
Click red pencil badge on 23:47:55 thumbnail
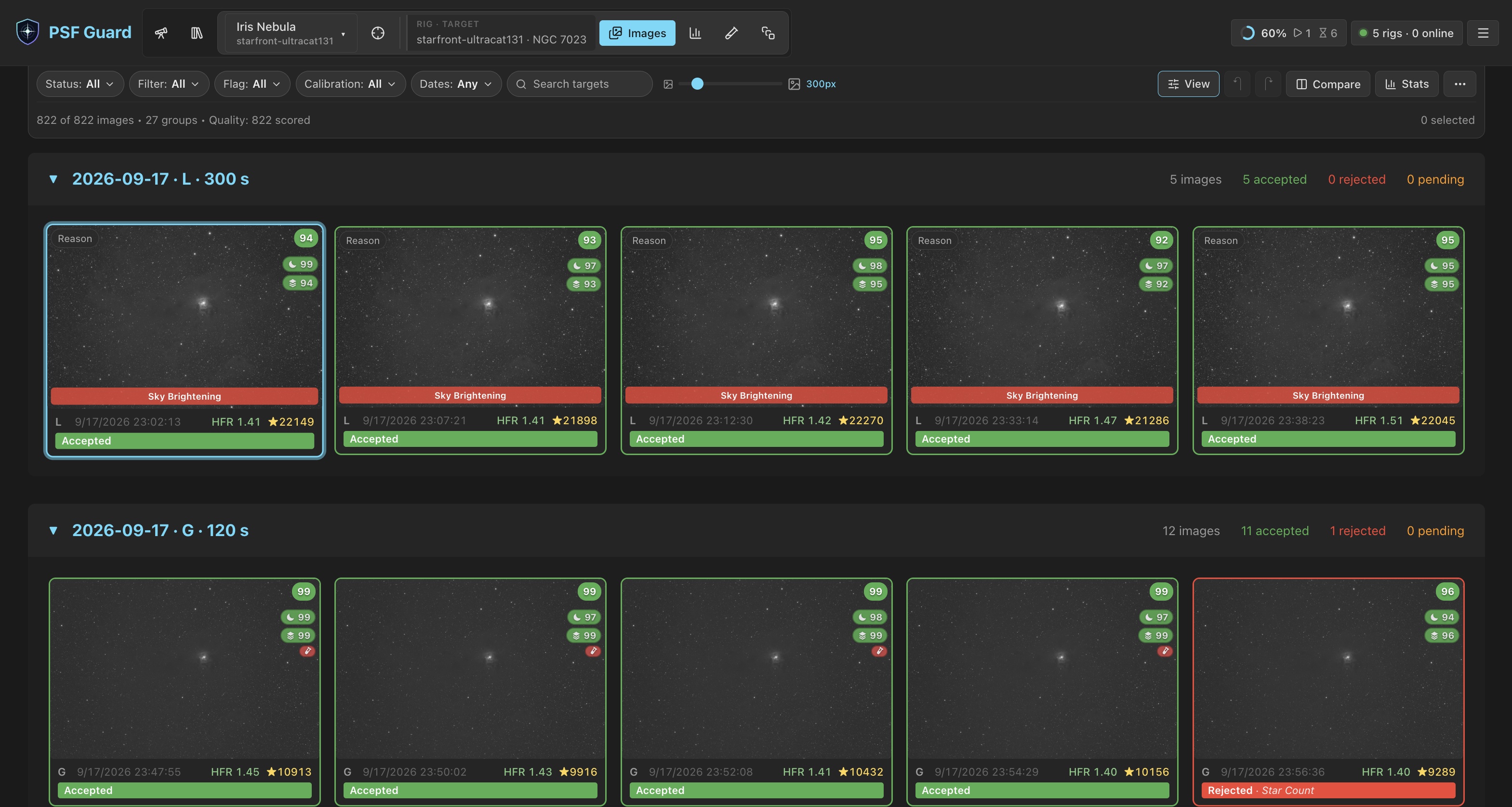pyautogui.click(x=307, y=651)
